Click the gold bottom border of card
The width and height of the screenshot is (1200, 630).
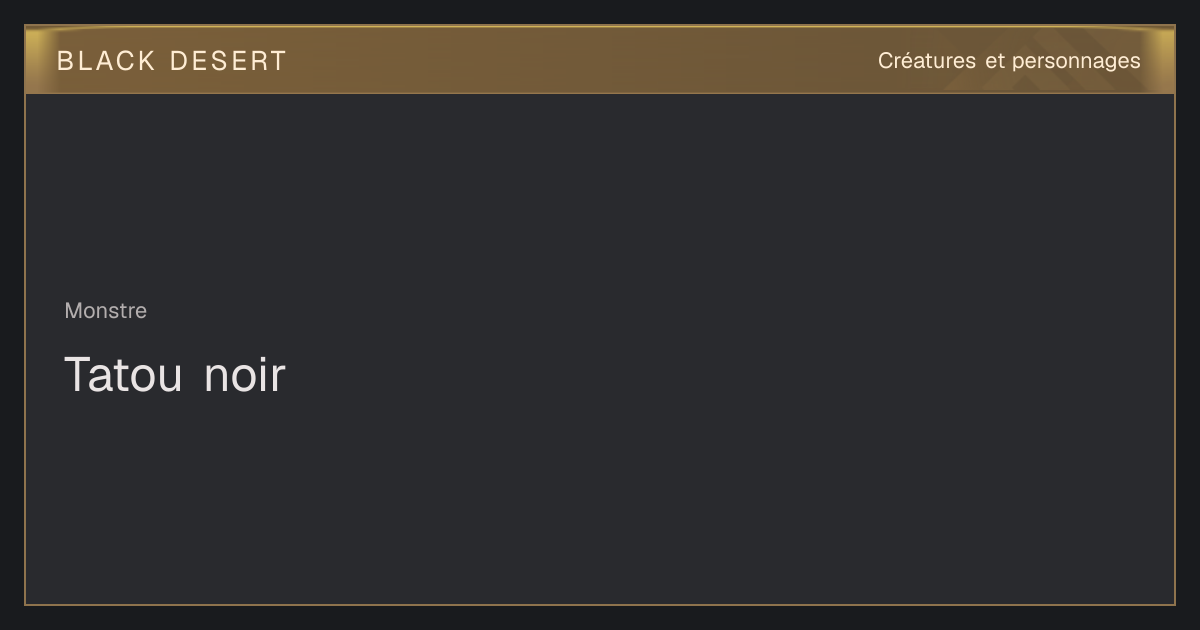click(600, 604)
